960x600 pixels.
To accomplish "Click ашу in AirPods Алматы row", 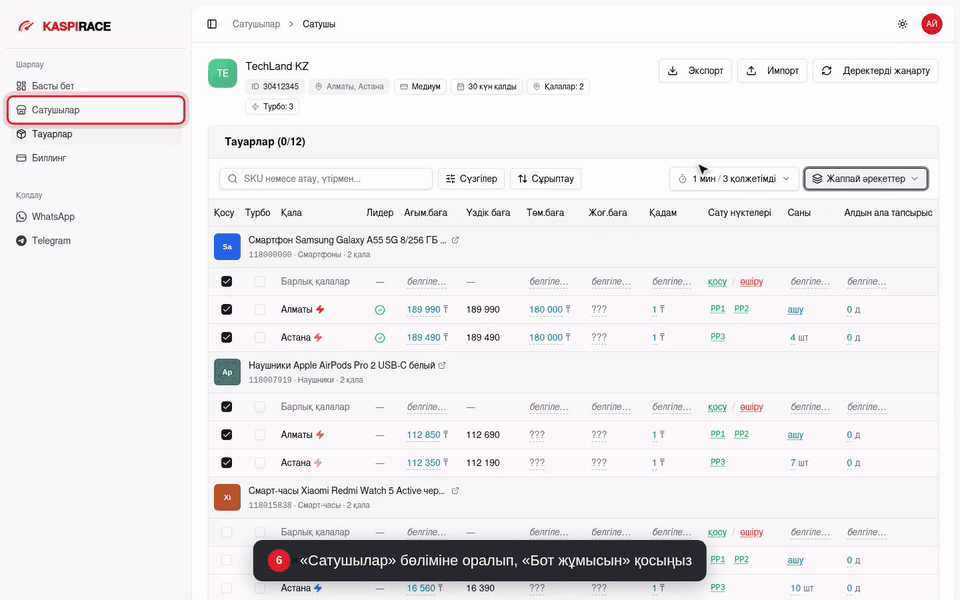I will pos(795,435).
